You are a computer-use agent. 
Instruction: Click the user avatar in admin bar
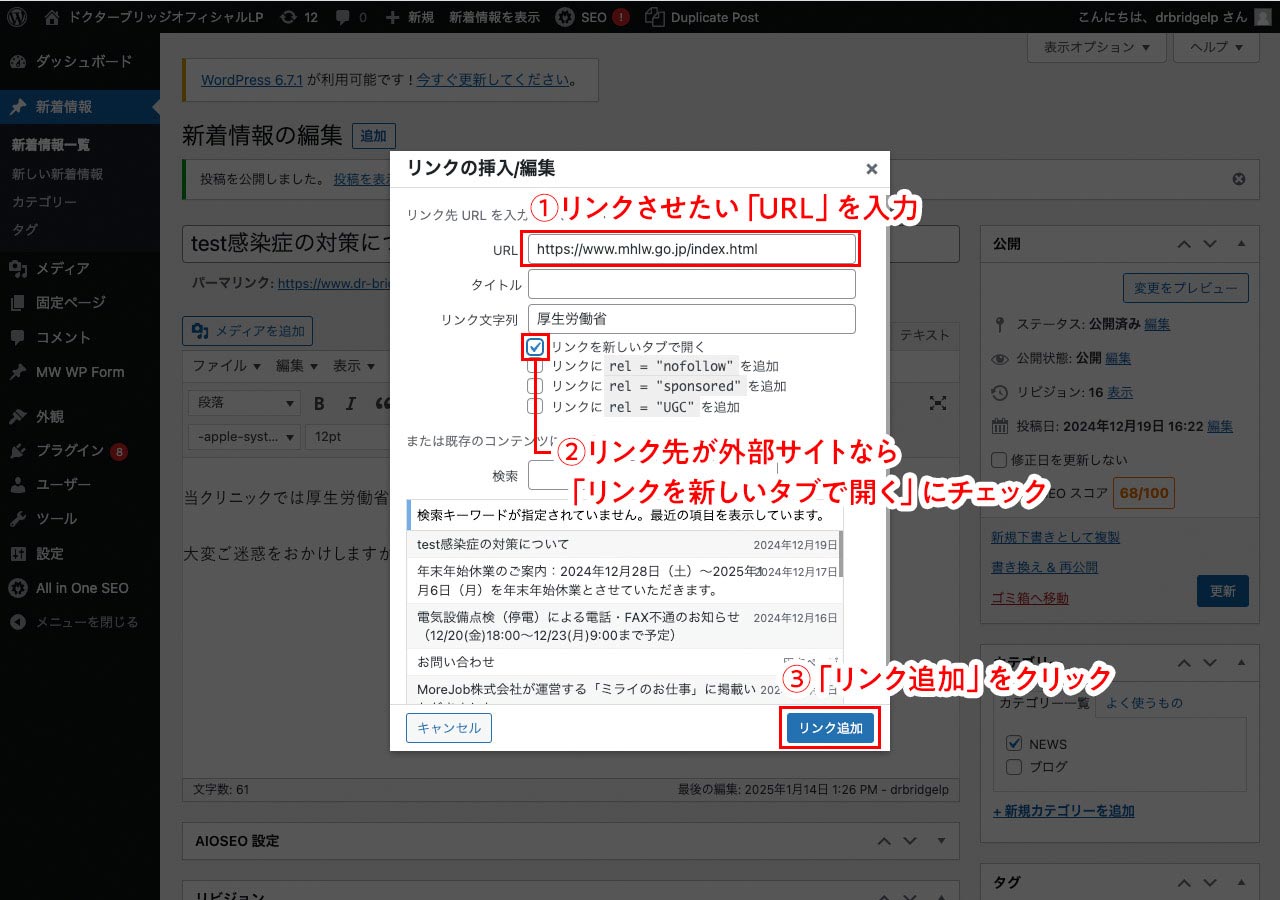1262,17
